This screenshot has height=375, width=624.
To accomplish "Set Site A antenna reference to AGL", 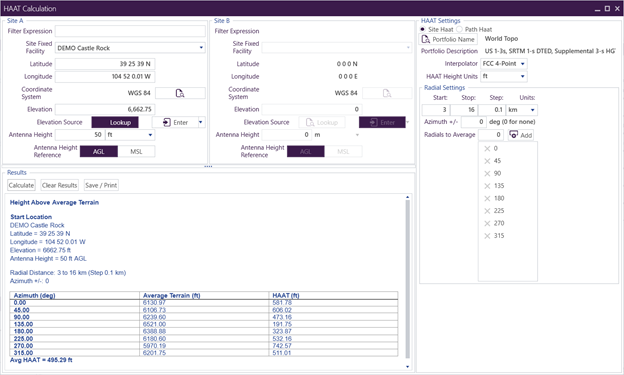I will pyautogui.click(x=99, y=151).
